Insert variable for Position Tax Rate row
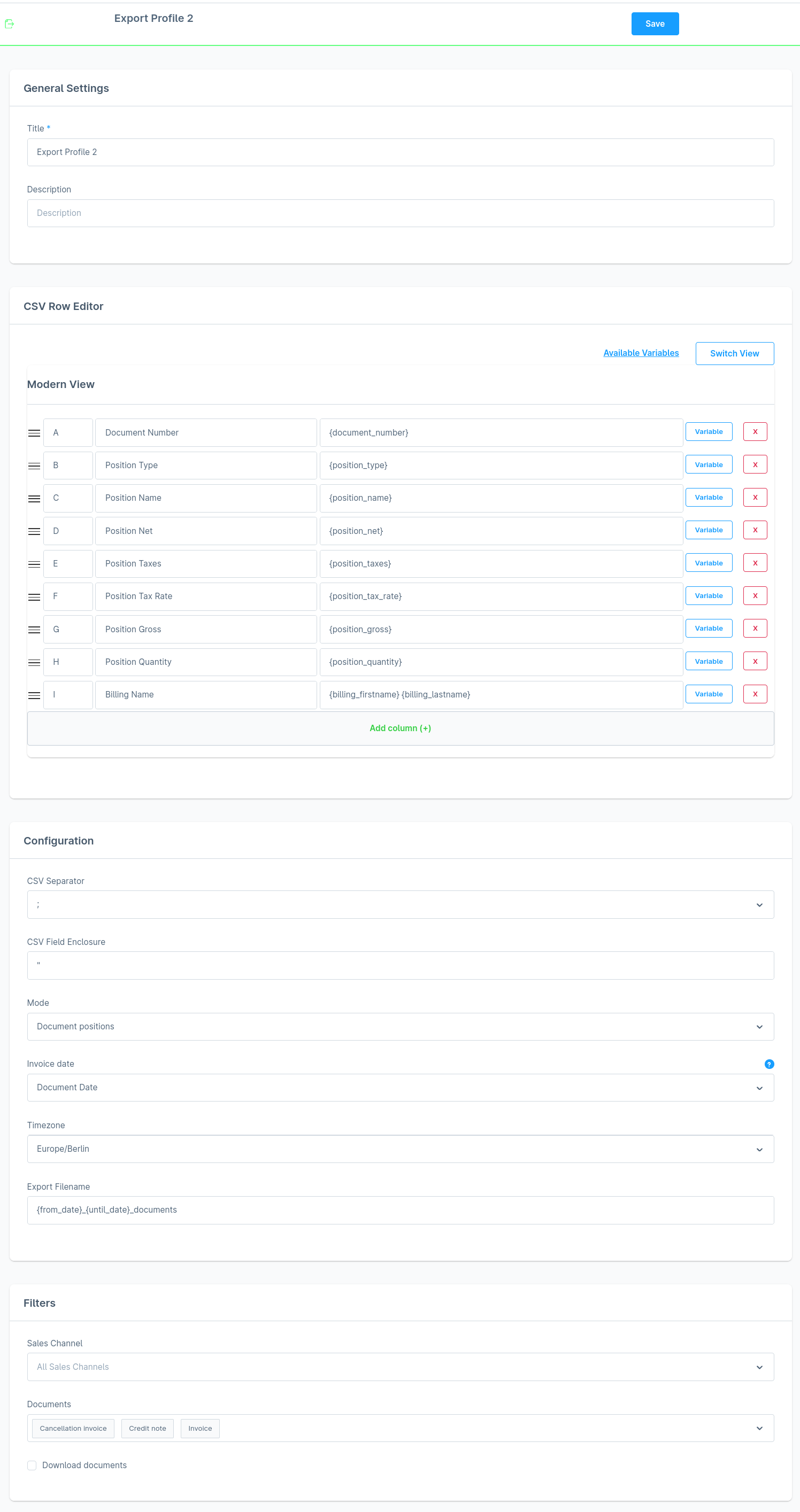Screen dimensions: 800x1512 point(709,596)
